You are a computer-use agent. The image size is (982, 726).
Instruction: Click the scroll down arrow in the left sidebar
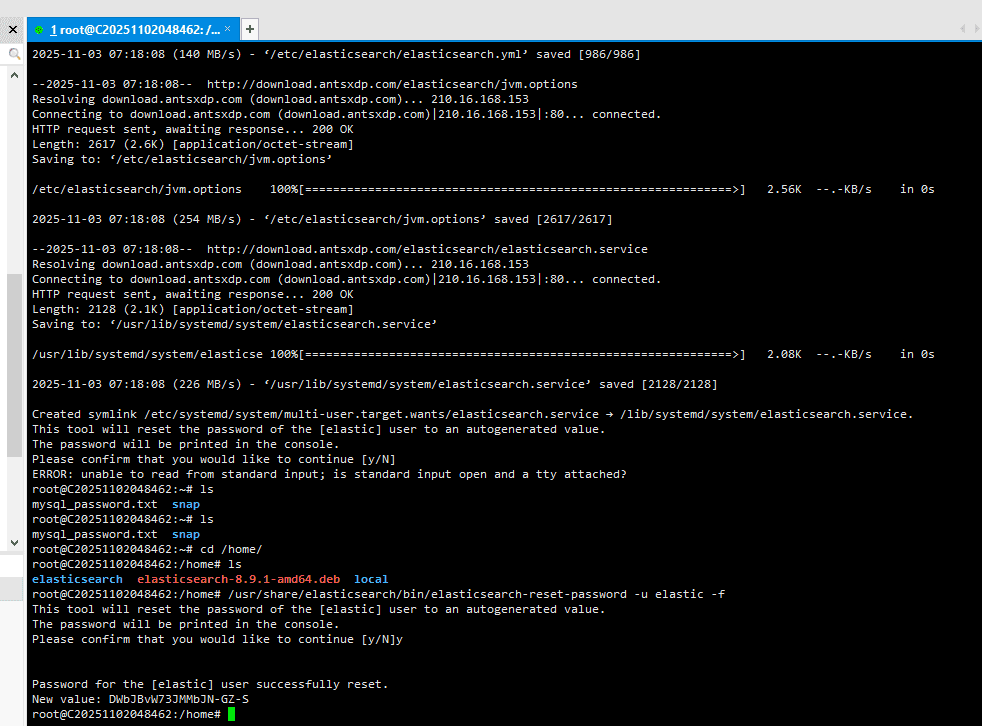coord(14,542)
